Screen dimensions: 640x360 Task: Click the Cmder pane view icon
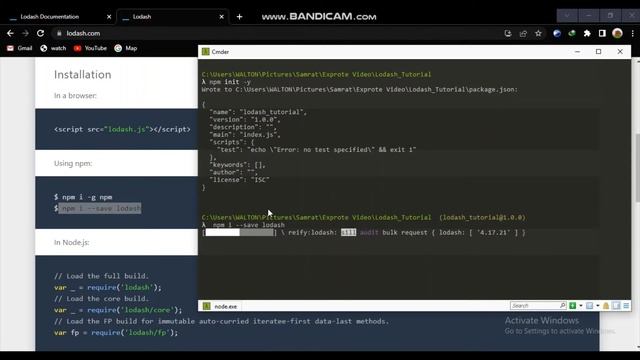click(x=616, y=306)
